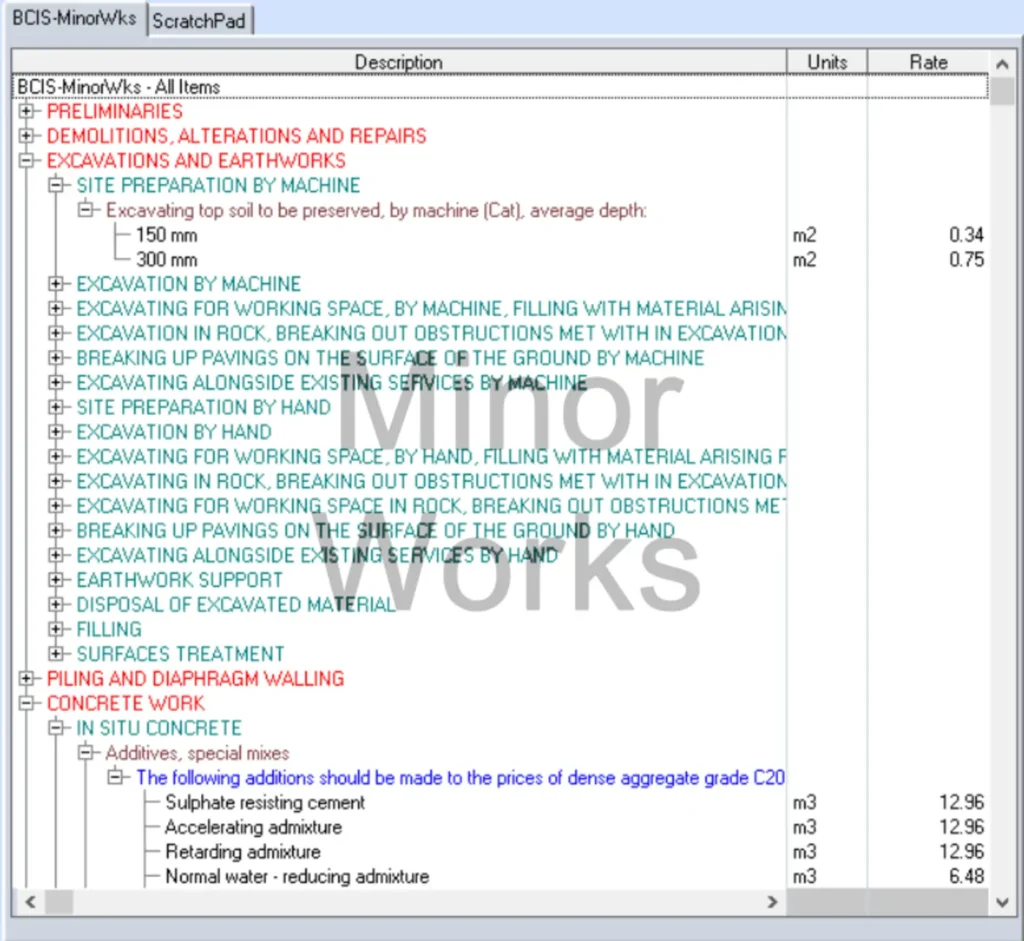Switch to the ScratchPad tab

(199, 21)
